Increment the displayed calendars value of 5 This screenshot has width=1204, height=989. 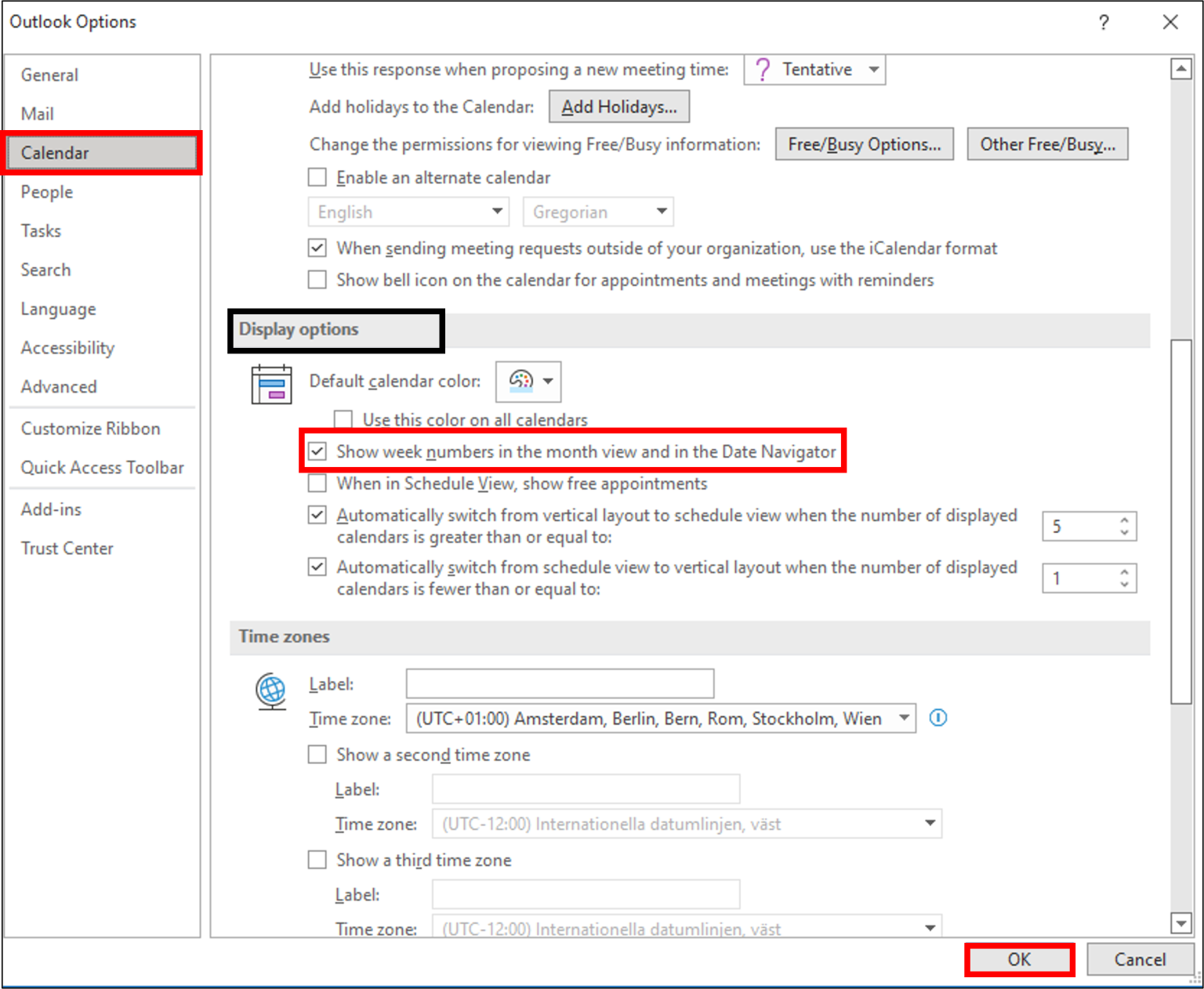[1126, 520]
